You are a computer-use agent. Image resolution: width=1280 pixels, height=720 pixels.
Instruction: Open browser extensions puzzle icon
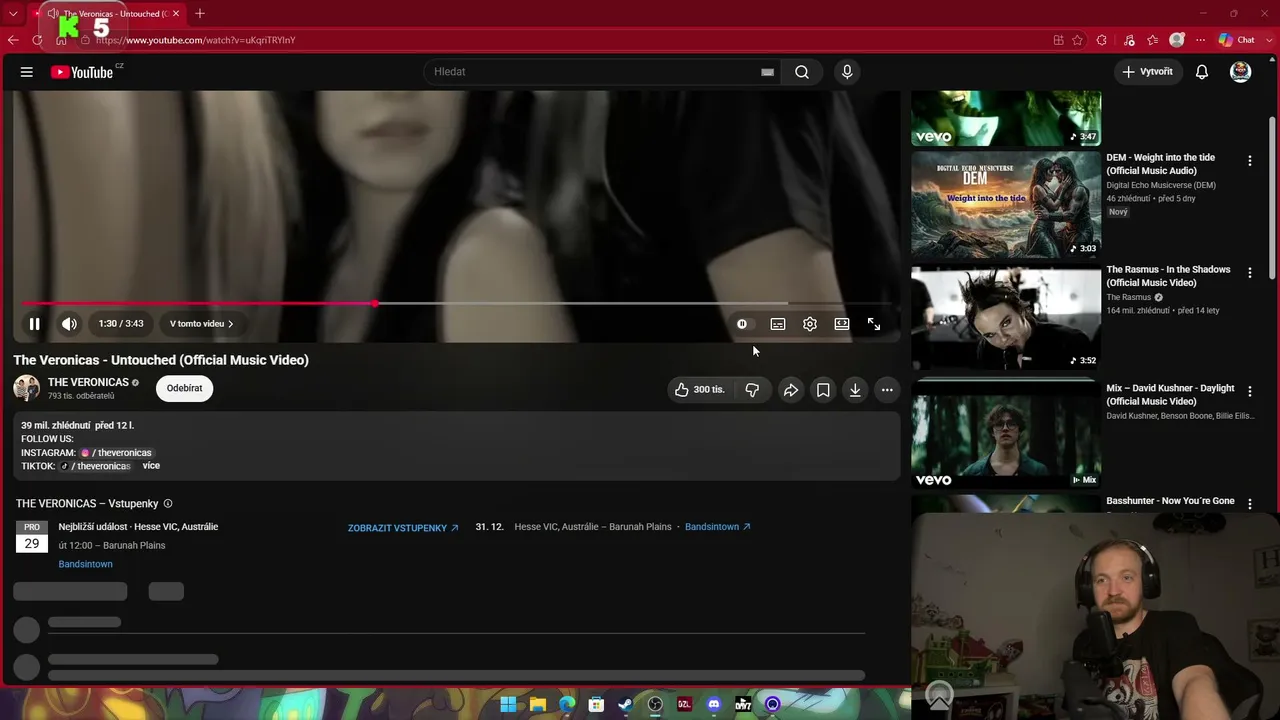tap(1101, 40)
